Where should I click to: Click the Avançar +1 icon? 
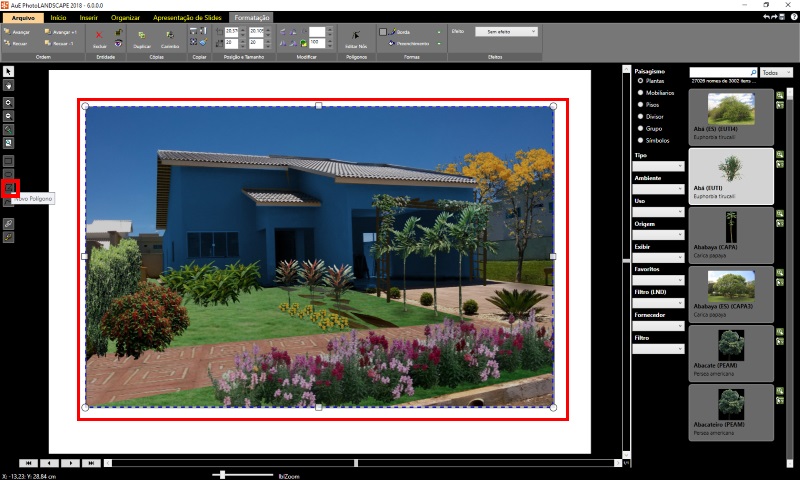[48, 32]
